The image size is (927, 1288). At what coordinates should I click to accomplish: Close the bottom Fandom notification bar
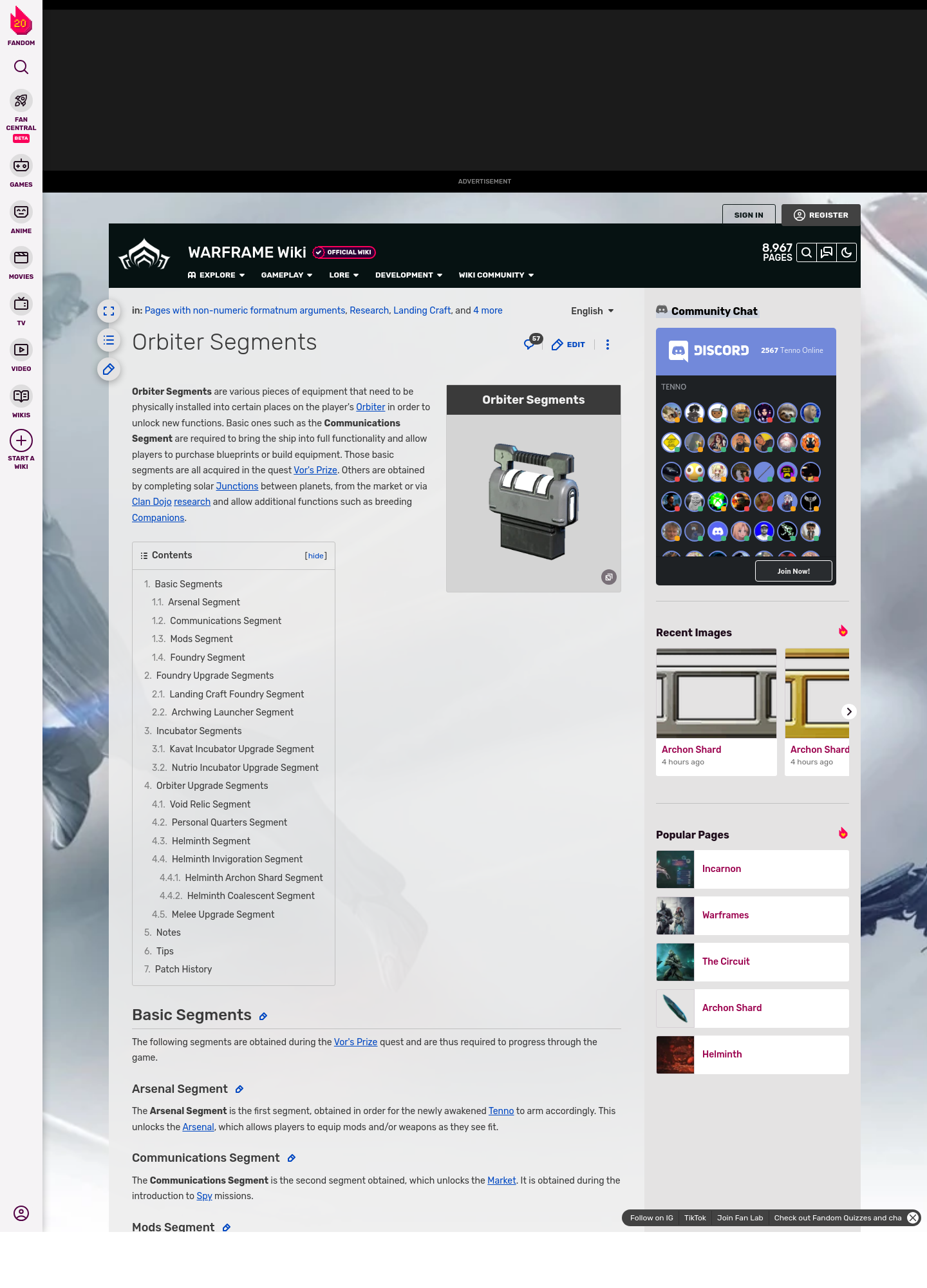pyautogui.click(x=913, y=1218)
